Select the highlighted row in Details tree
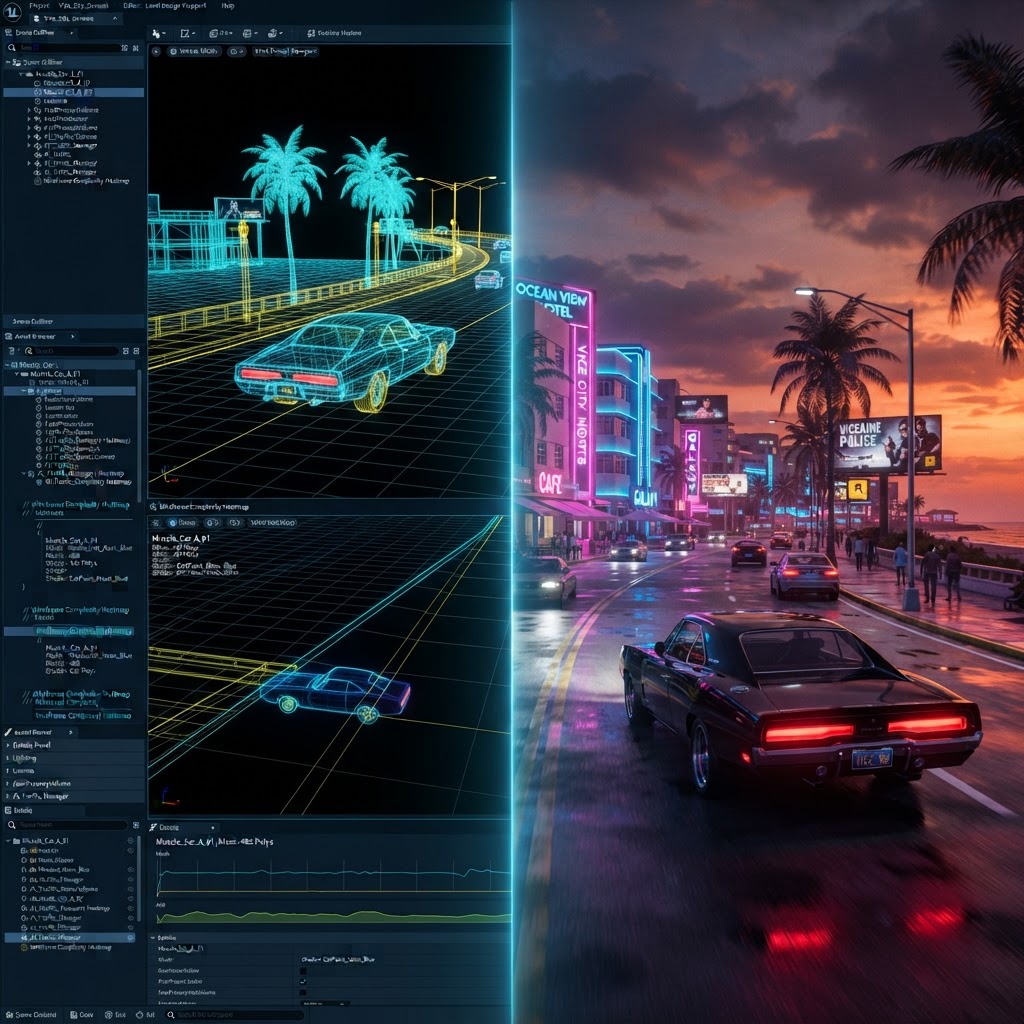The width and height of the screenshot is (1024, 1024). point(69,938)
